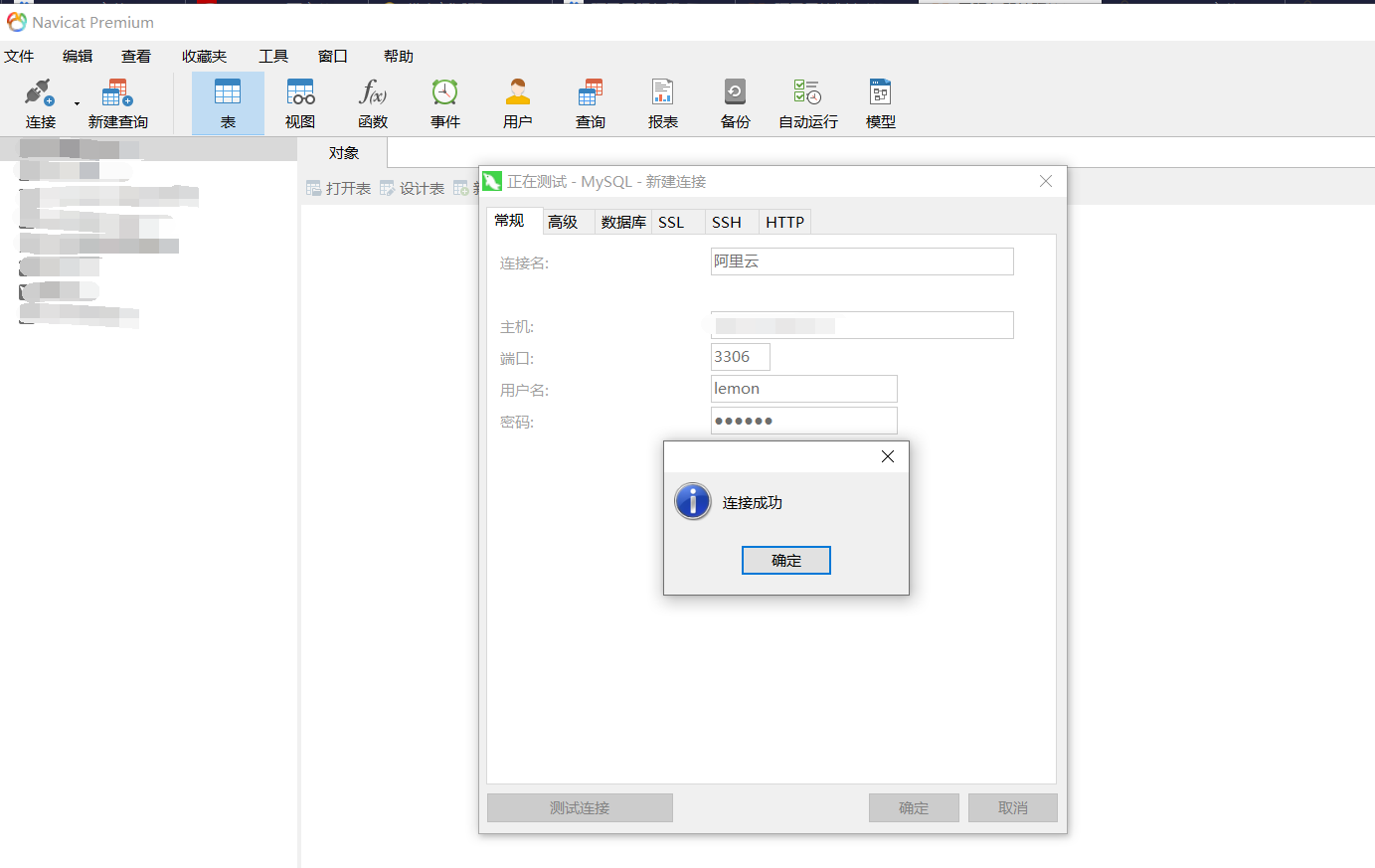Click the 模型 (Model) toolbar icon
Viewport: 1375px width, 868px height.
coord(880,103)
